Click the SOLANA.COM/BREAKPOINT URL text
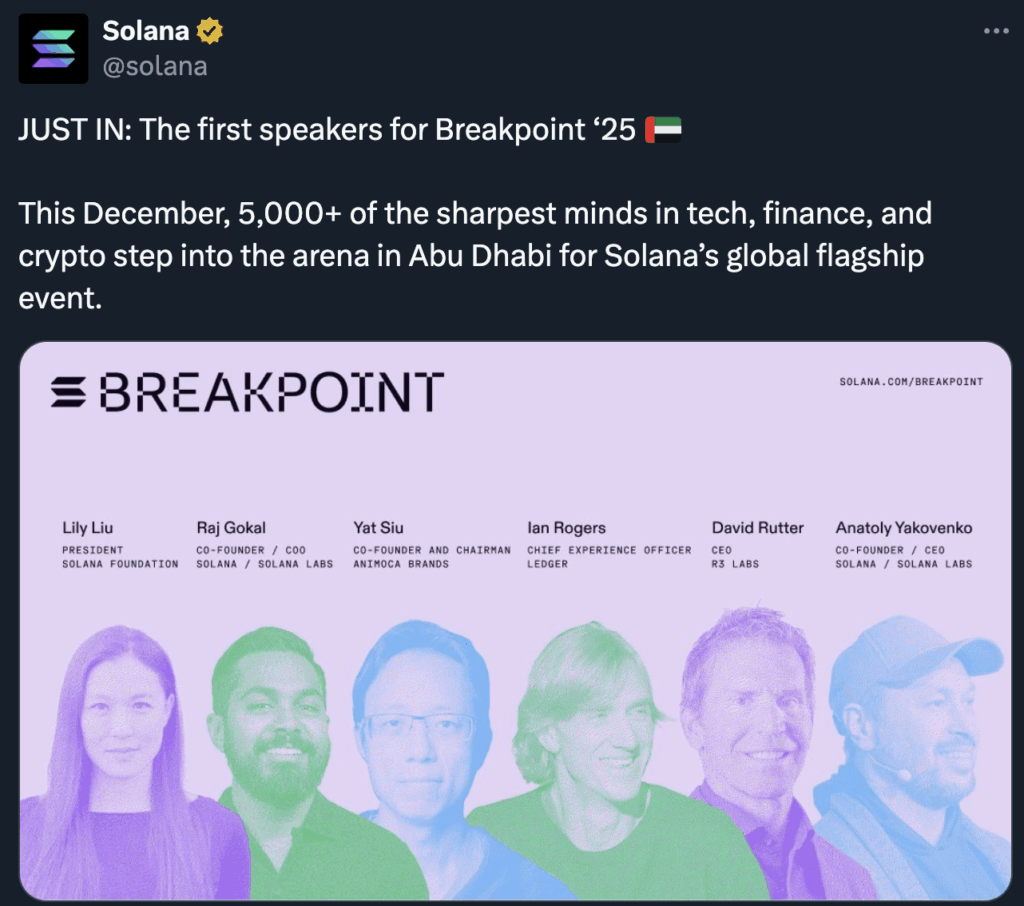 (x=911, y=381)
